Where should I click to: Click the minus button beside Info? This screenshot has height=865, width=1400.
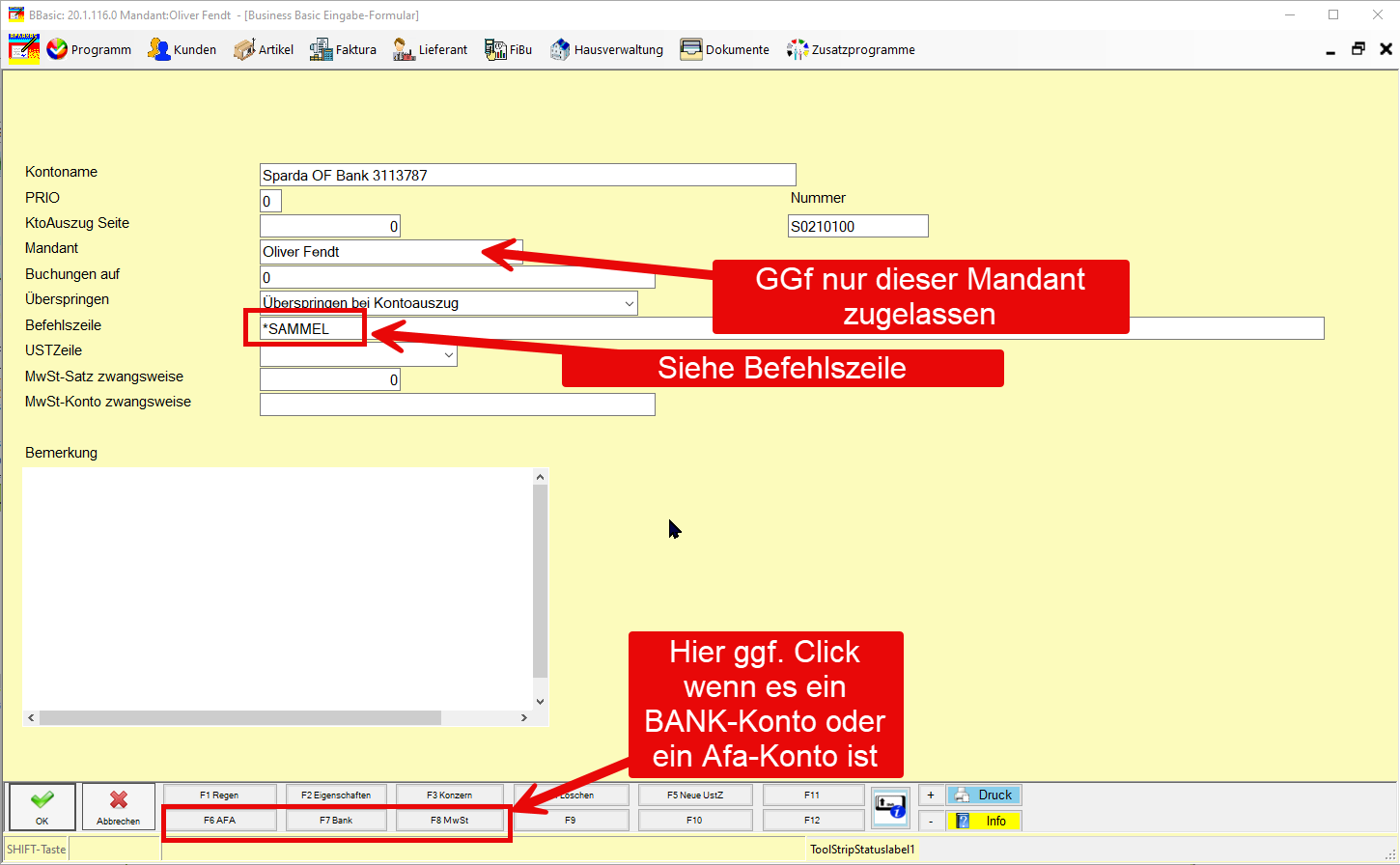[x=931, y=822]
